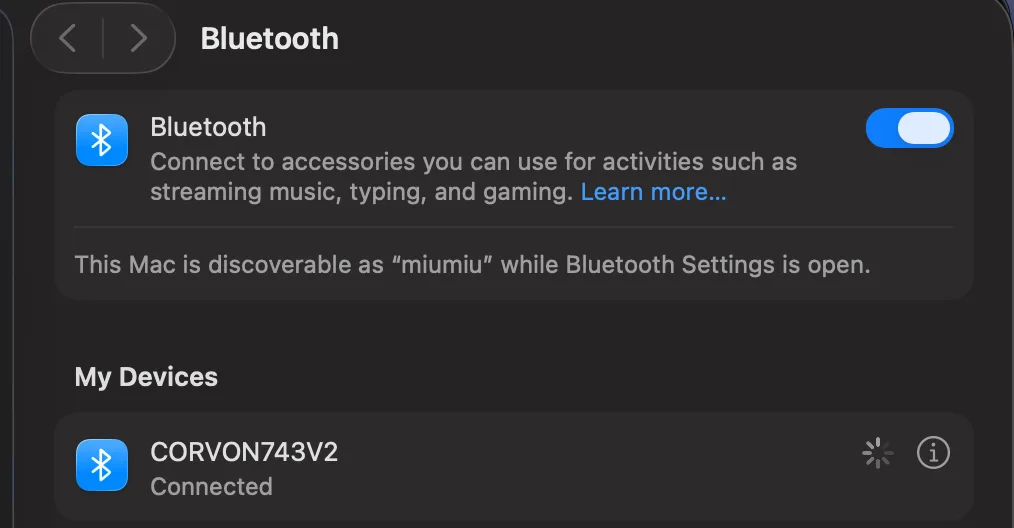Screen dimensions: 1014x528
Task: Click the blue Bluetooth icon beside the toggle
Action: click(102, 140)
